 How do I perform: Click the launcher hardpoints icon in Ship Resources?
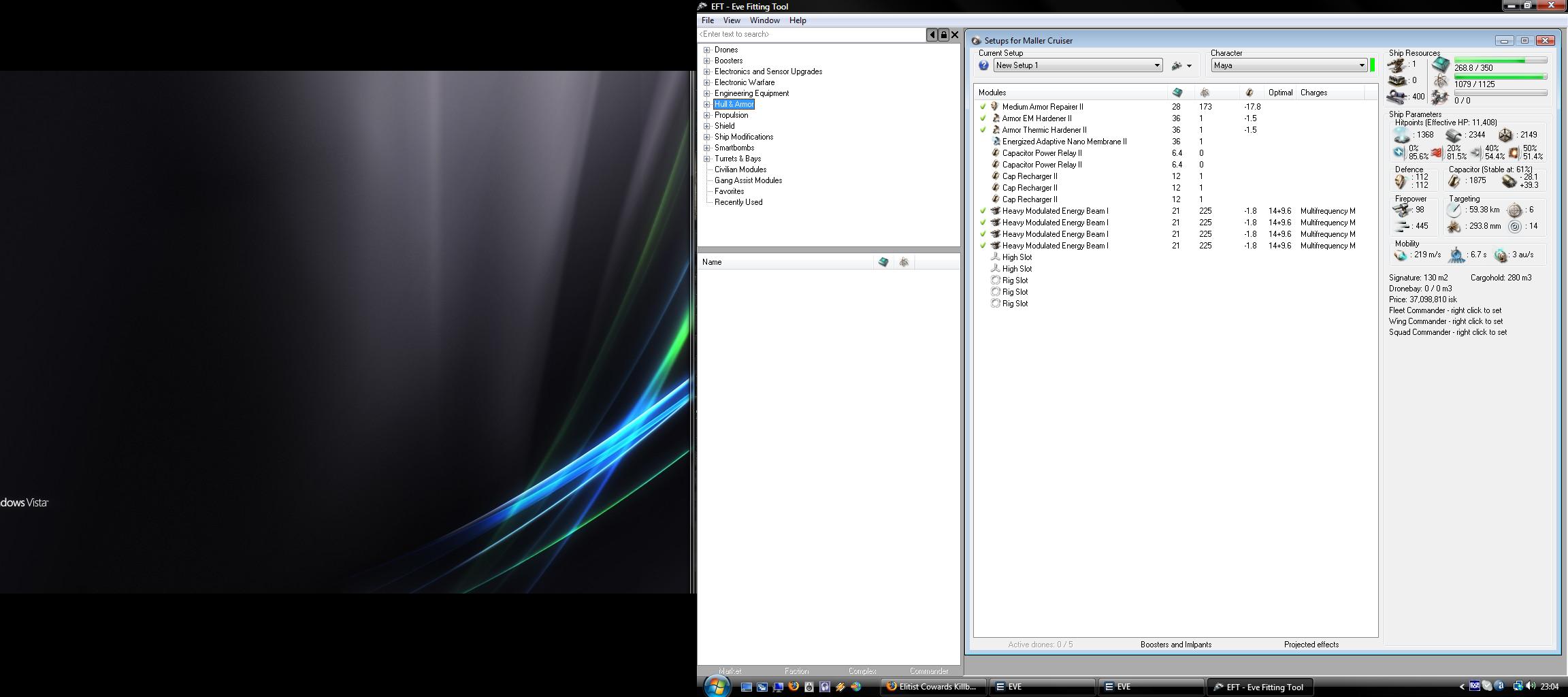point(1396,81)
